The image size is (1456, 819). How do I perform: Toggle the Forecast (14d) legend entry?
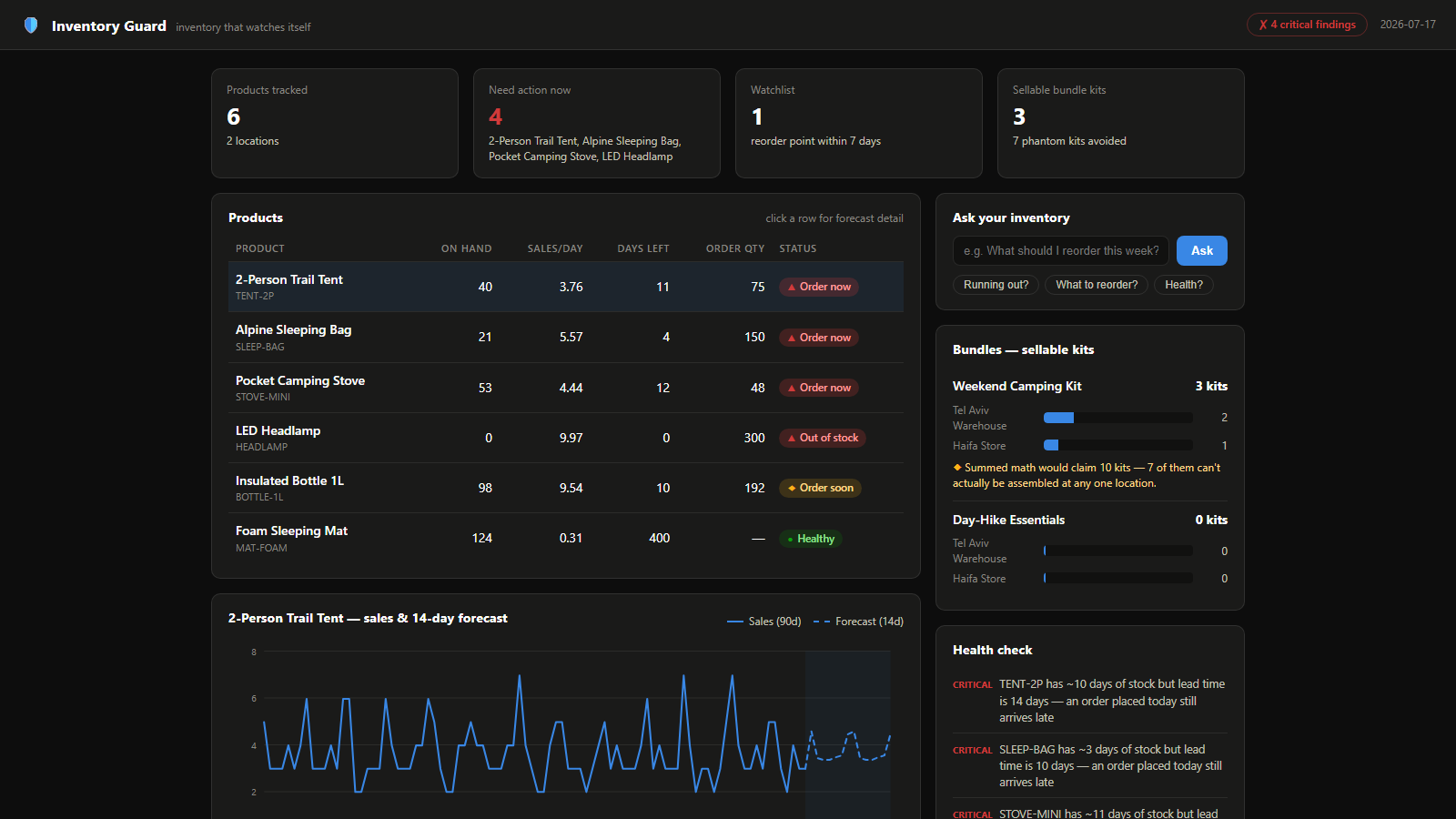tap(858, 622)
